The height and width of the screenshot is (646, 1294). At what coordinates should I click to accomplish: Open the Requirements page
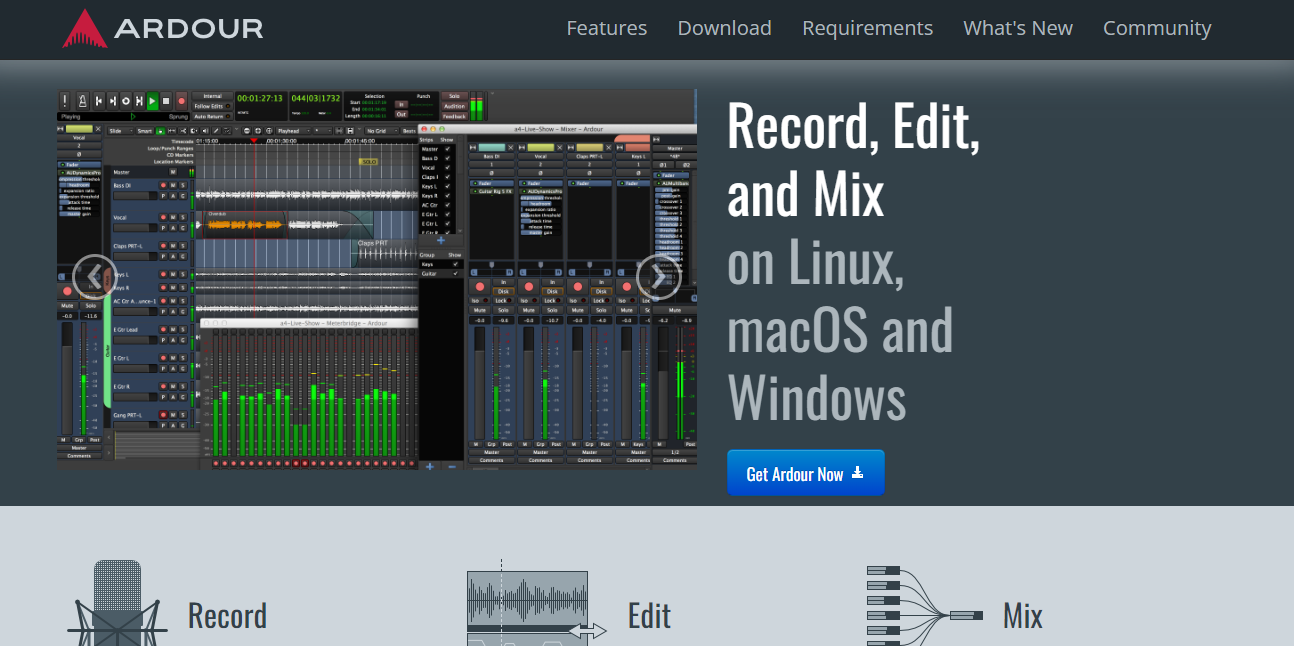coord(867,28)
